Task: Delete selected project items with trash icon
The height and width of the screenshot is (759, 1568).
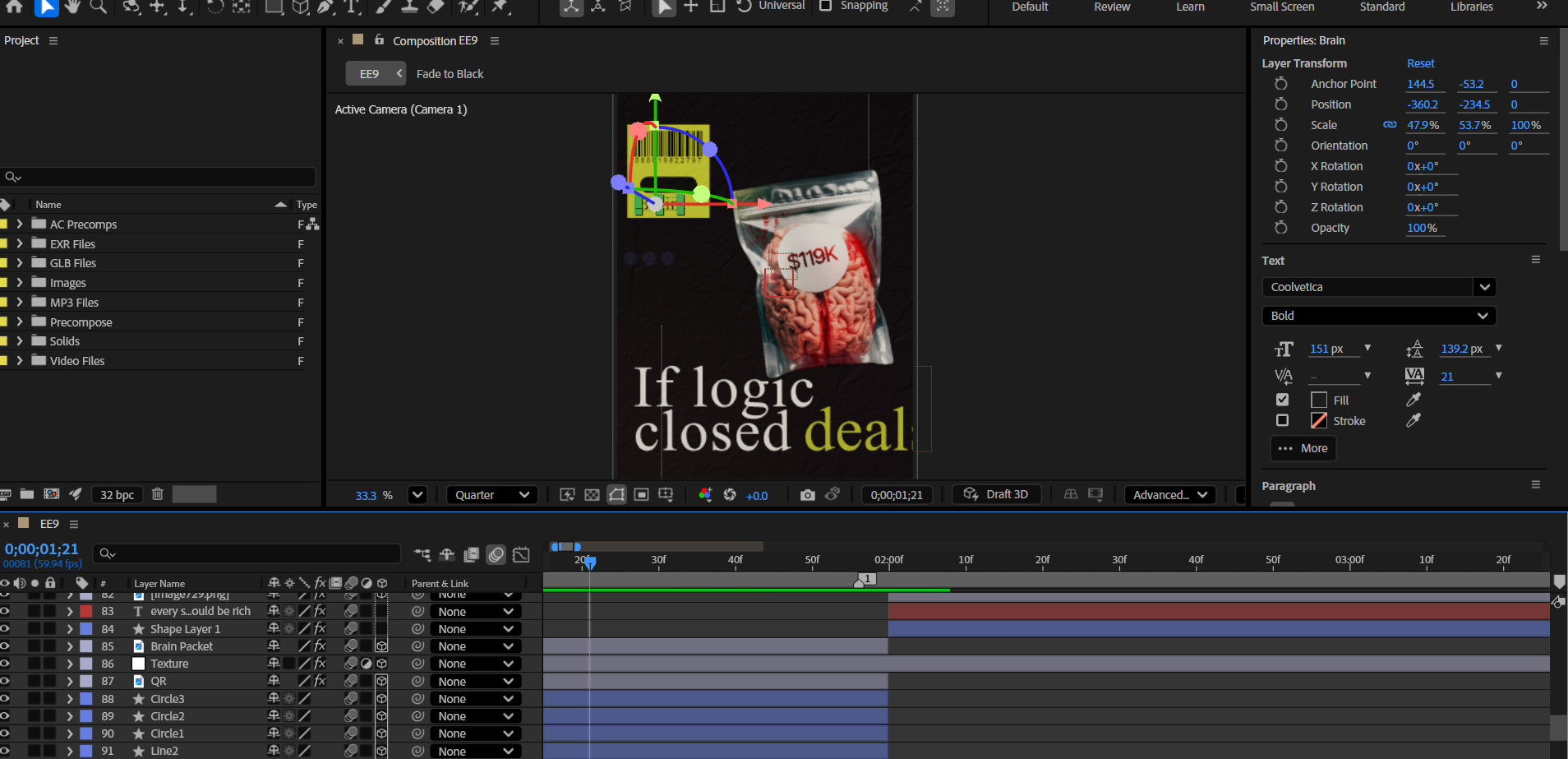Action: 158,494
